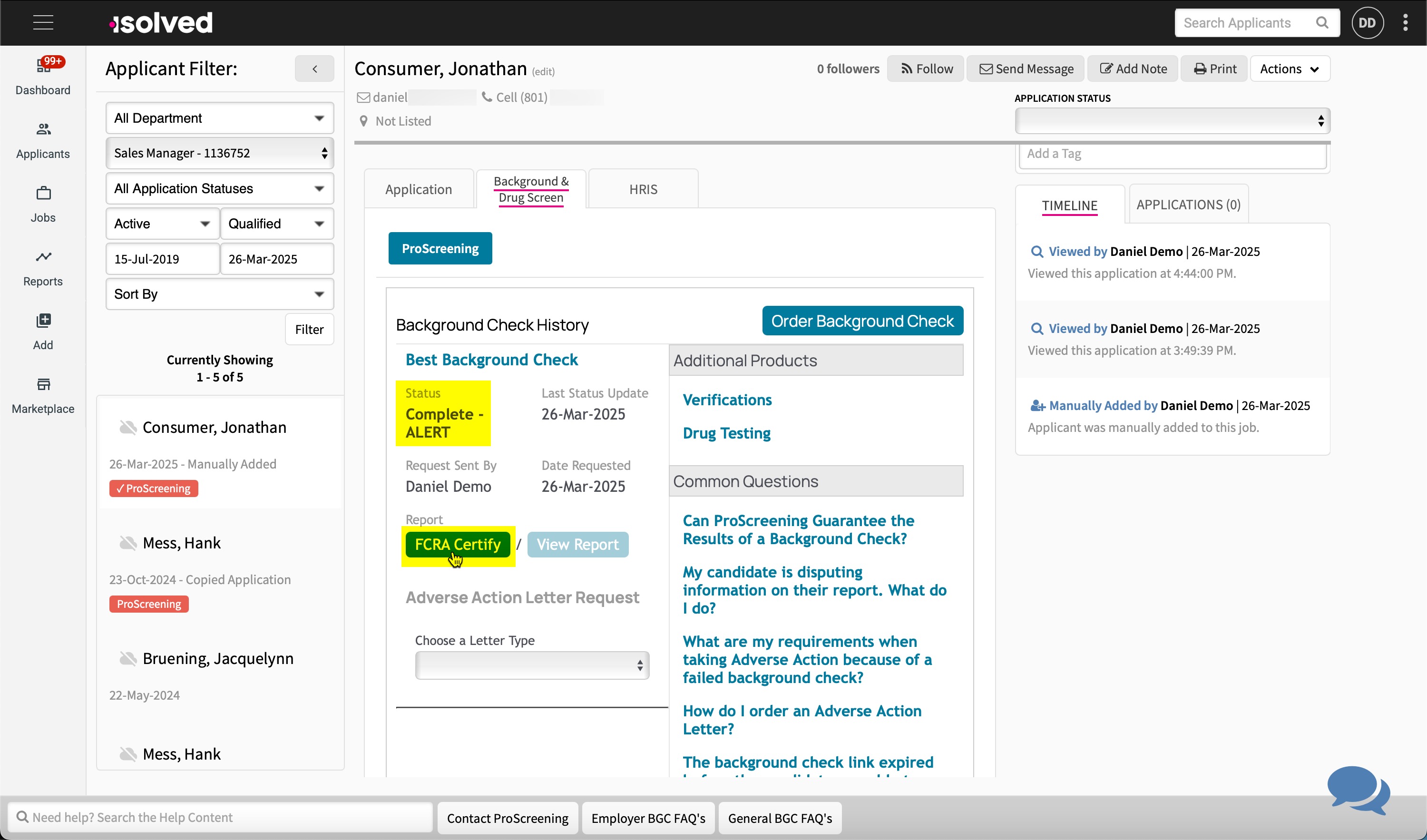This screenshot has width=1427, height=840.
Task: Open Applicants in sidebar
Action: (x=43, y=141)
